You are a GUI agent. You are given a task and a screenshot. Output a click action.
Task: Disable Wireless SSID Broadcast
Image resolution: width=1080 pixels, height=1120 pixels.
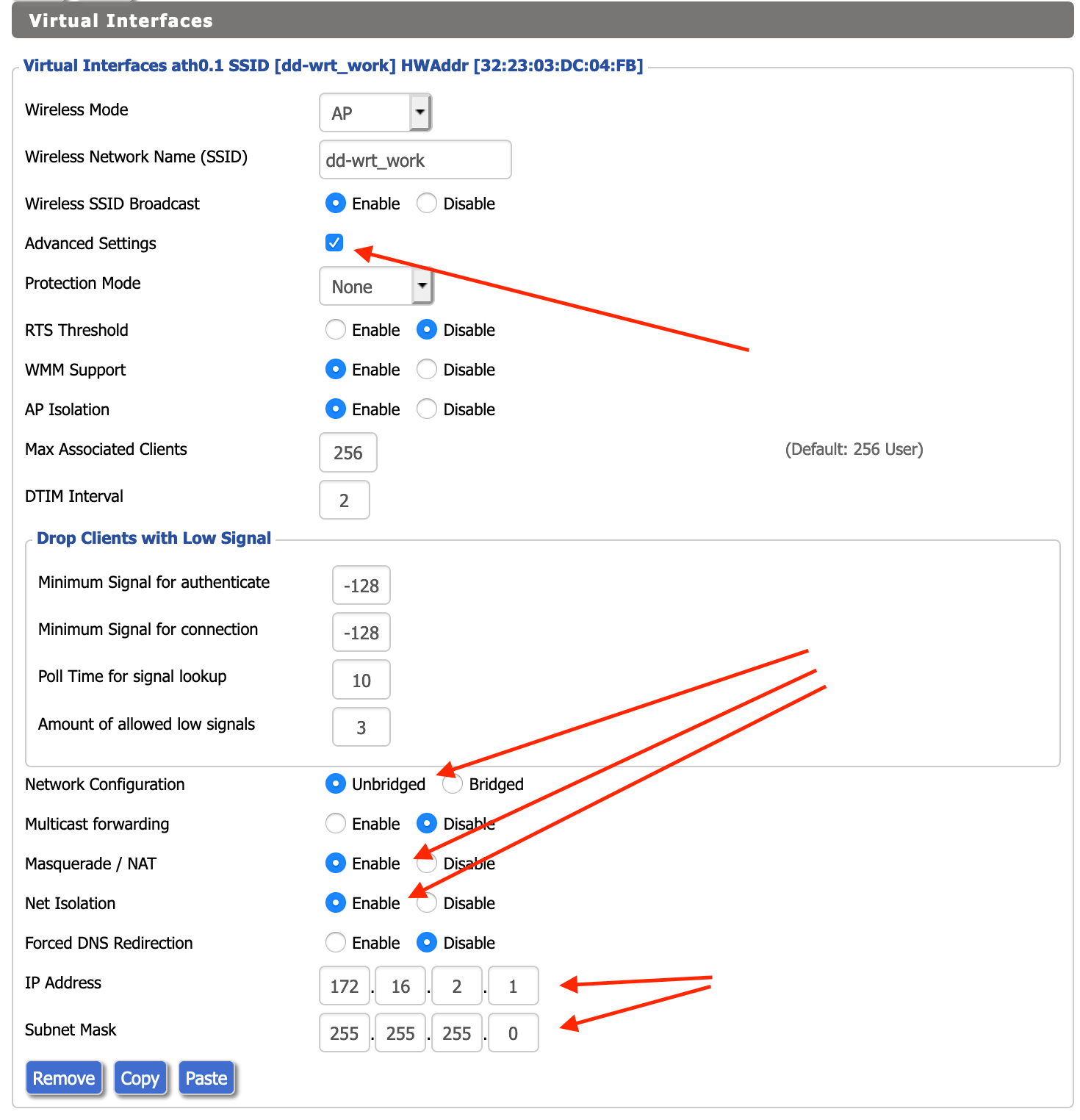tap(427, 203)
